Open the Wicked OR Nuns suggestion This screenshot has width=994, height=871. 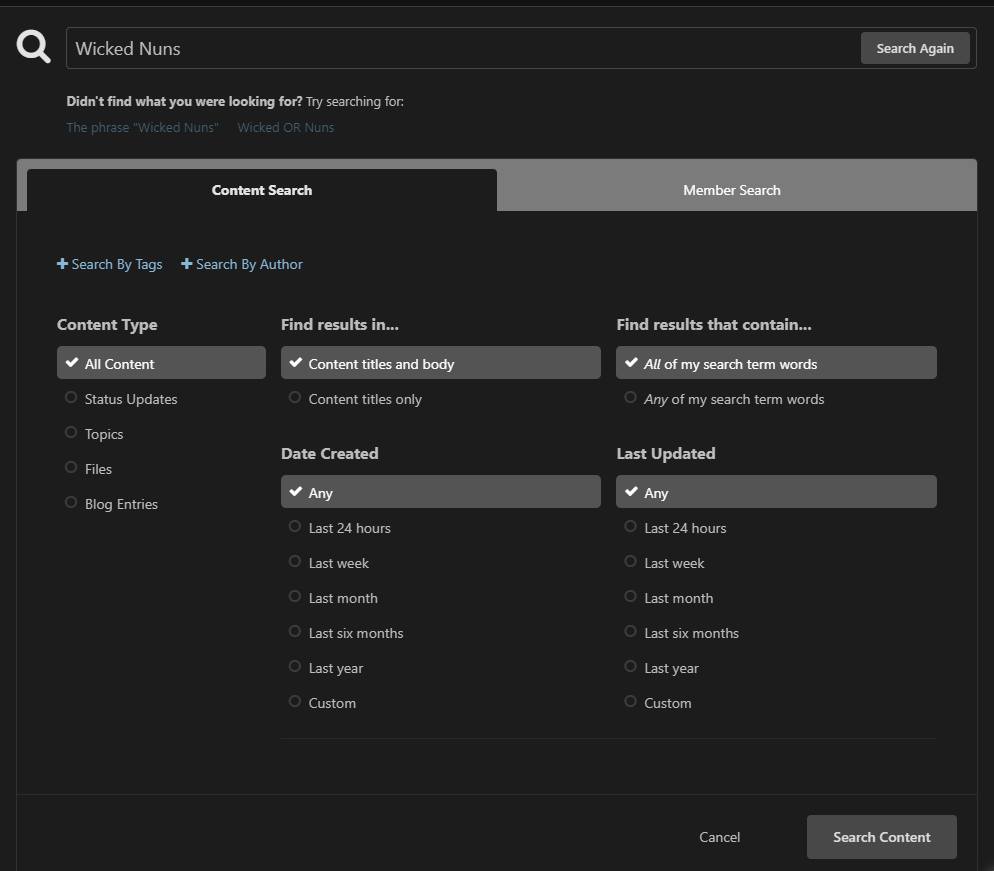[x=286, y=127]
